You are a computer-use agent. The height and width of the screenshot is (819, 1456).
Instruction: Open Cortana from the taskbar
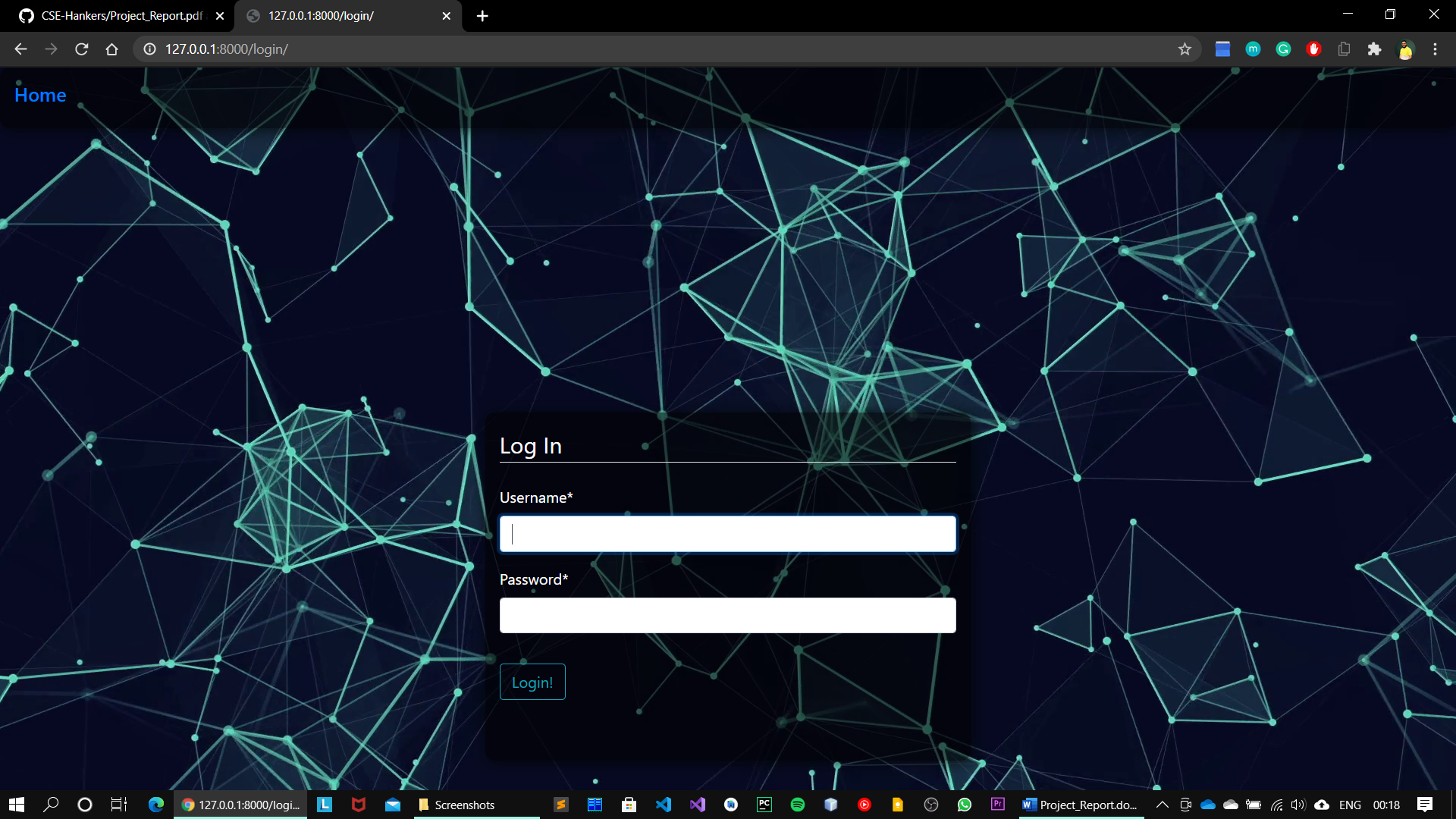coord(85,805)
